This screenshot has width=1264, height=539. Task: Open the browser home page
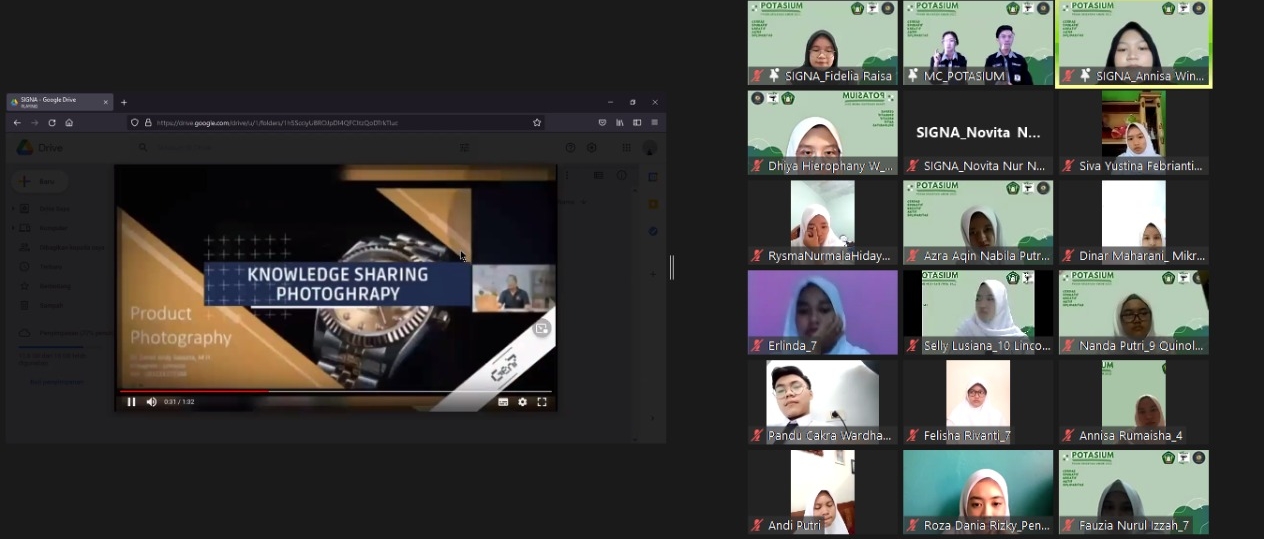point(69,122)
